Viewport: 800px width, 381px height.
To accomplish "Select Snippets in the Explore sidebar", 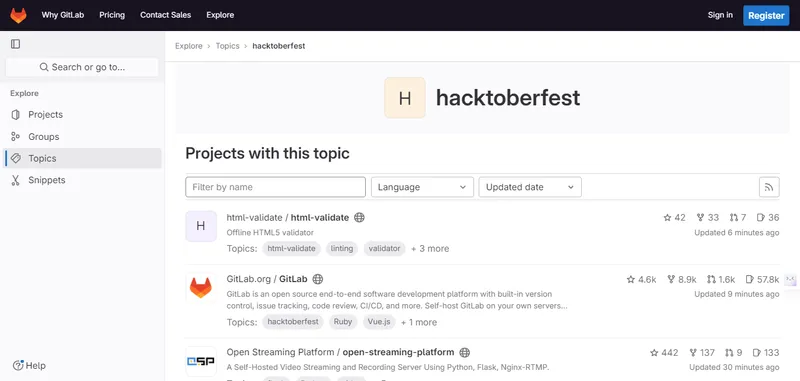I will pyautogui.click(x=82, y=180).
